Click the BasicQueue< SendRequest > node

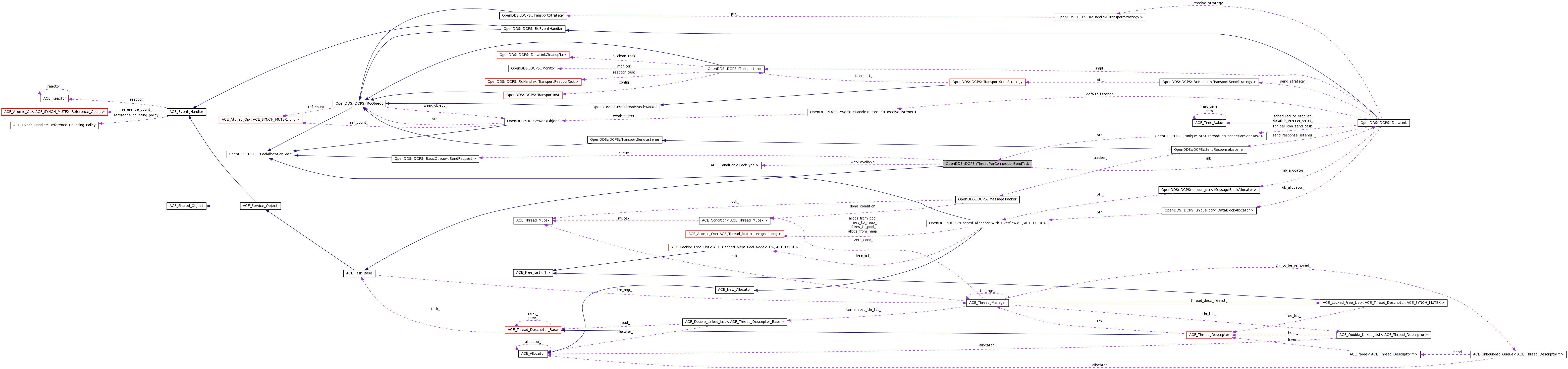point(435,159)
